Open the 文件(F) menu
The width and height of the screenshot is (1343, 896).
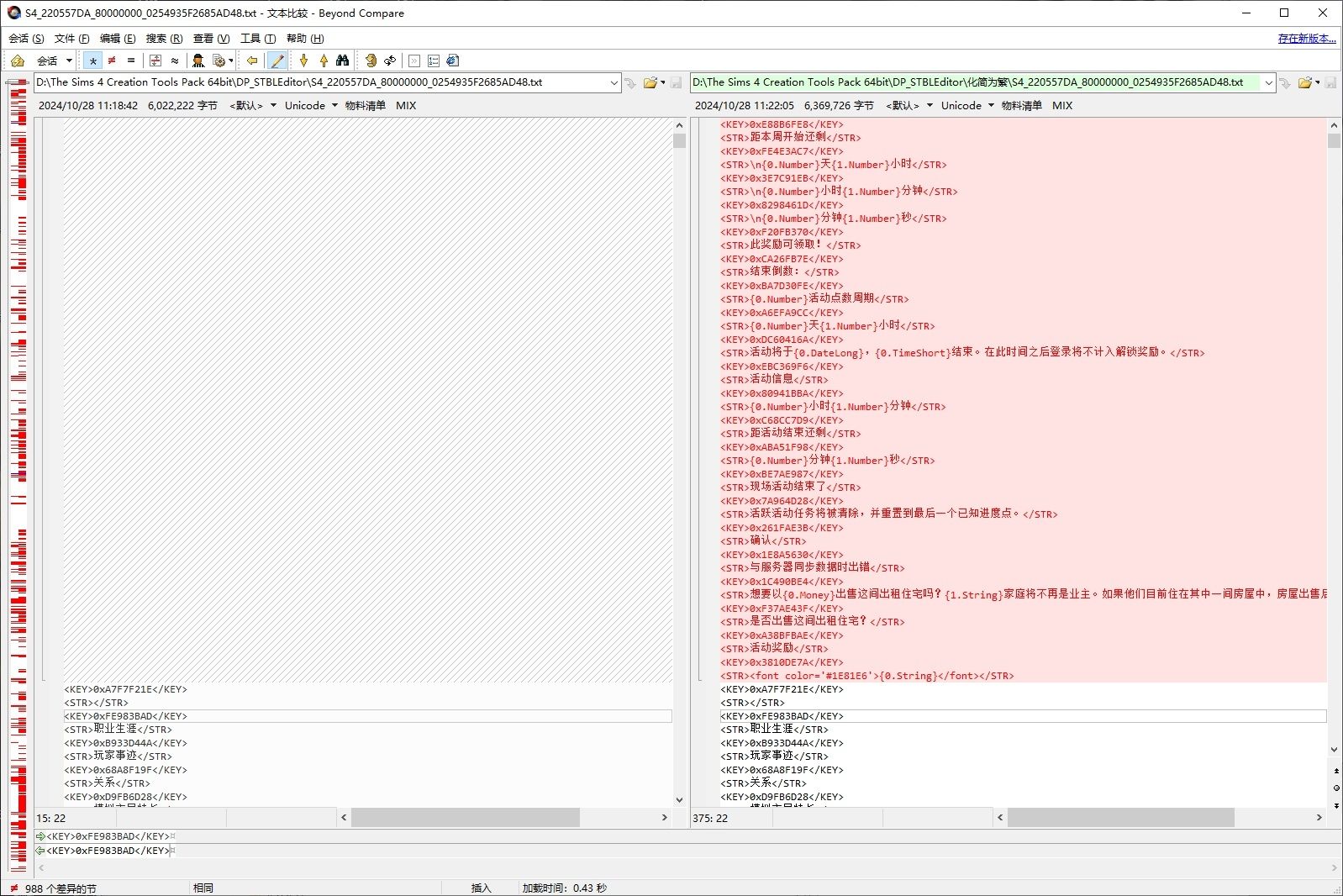coord(71,39)
